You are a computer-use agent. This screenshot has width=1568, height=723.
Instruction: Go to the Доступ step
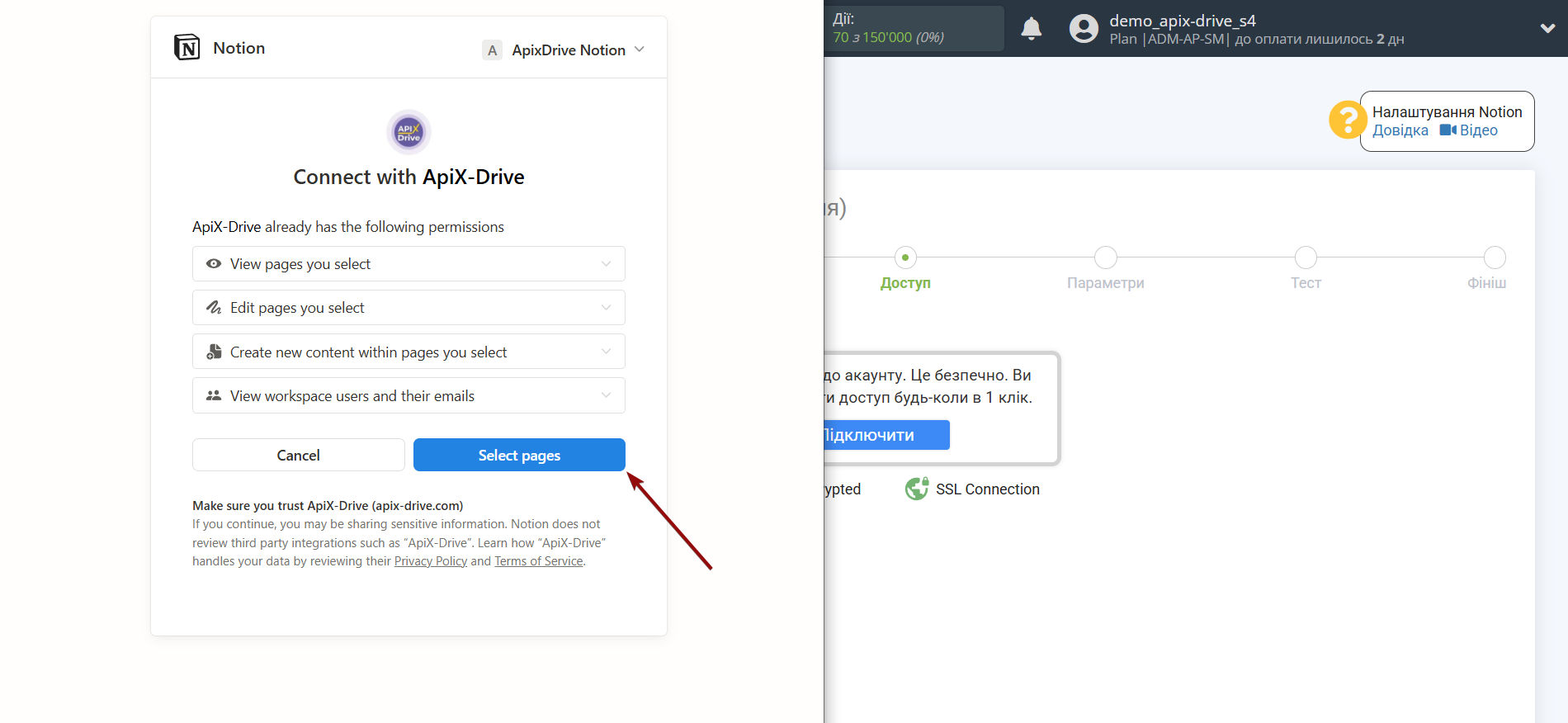coord(905,283)
